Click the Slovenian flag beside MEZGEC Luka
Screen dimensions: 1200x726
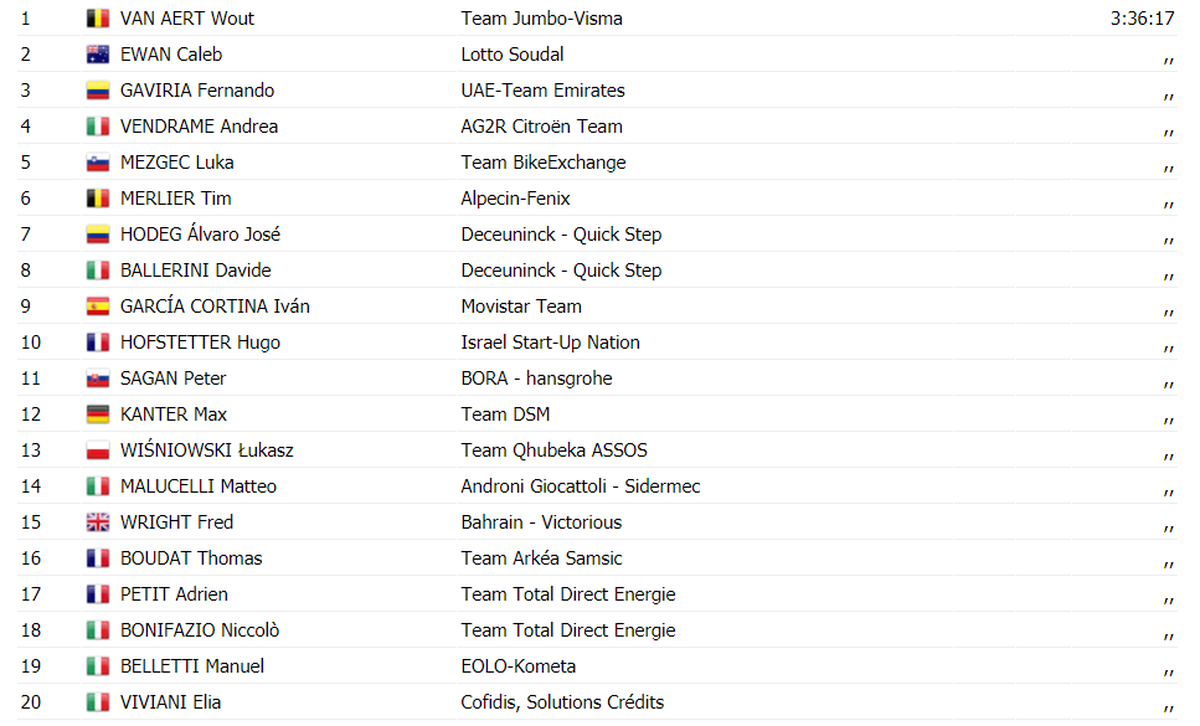pos(97,162)
